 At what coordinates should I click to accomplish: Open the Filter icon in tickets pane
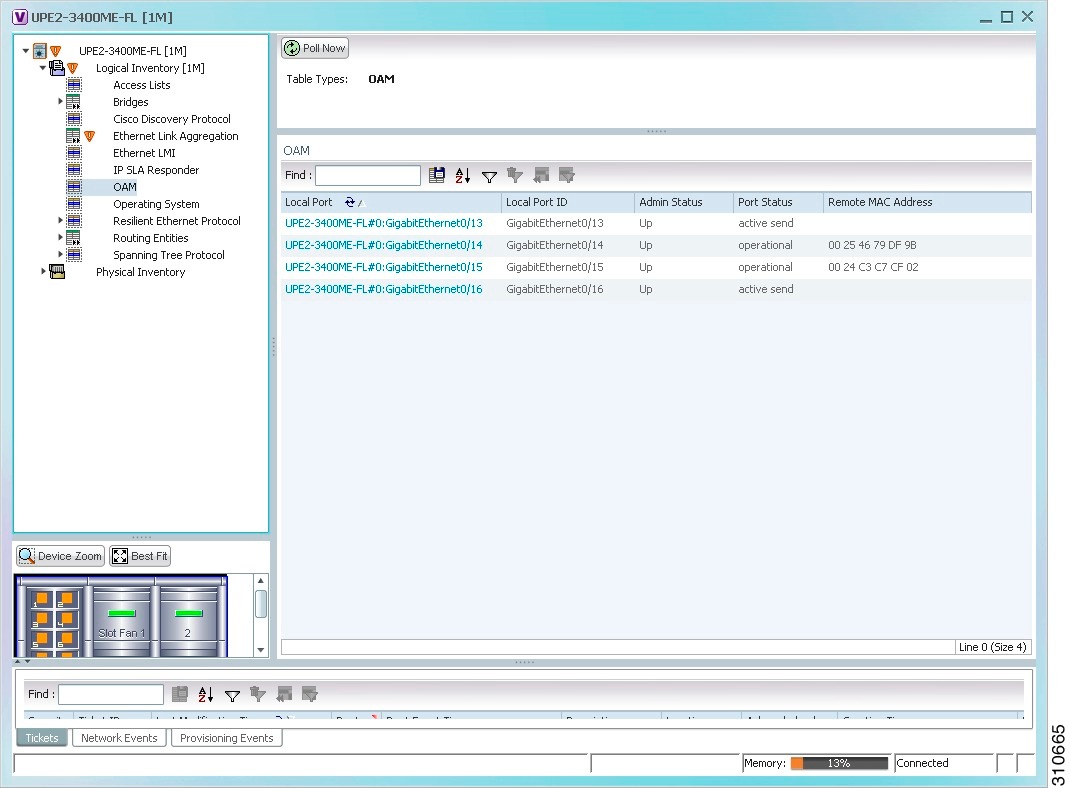click(x=232, y=695)
